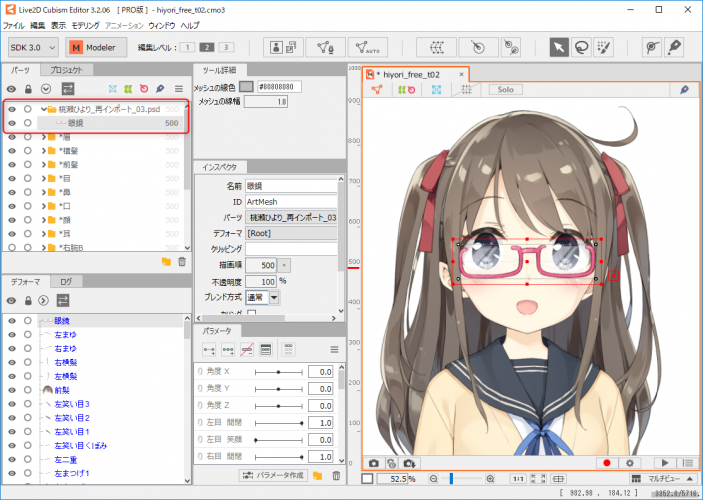The width and height of the screenshot is (703, 500).
Task: Select the lasso selection tool
Action: pos(581,46)
